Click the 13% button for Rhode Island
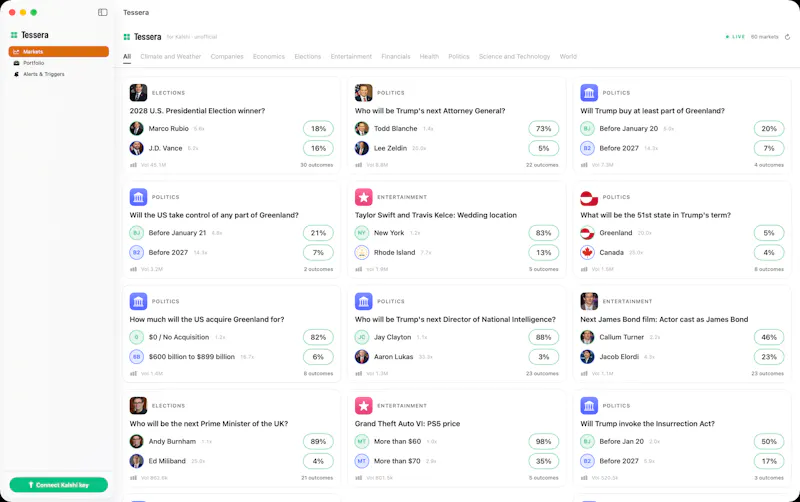 coord(544,253)
